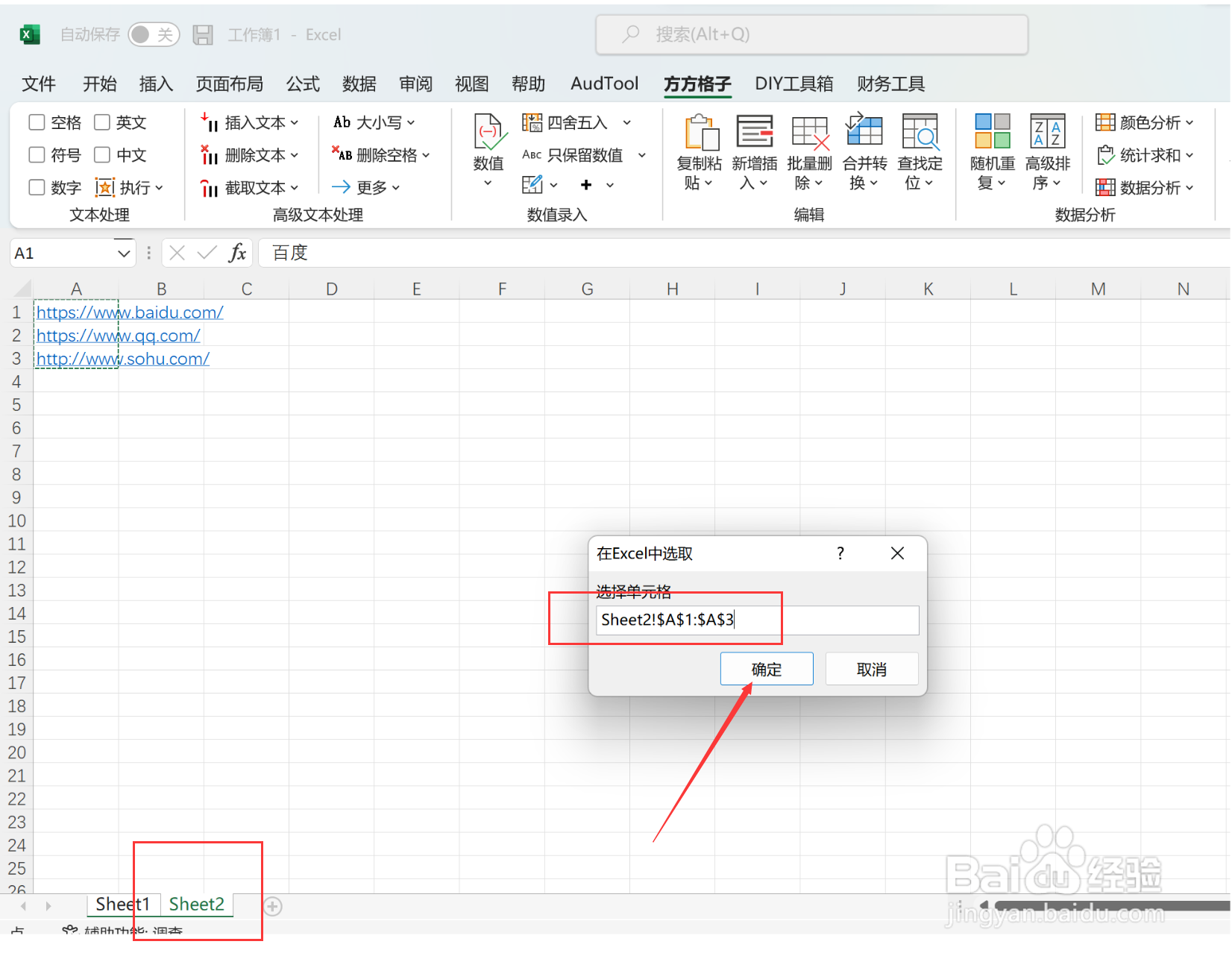
Task: Click the 批量删除 icon
Action: [810, 132]
